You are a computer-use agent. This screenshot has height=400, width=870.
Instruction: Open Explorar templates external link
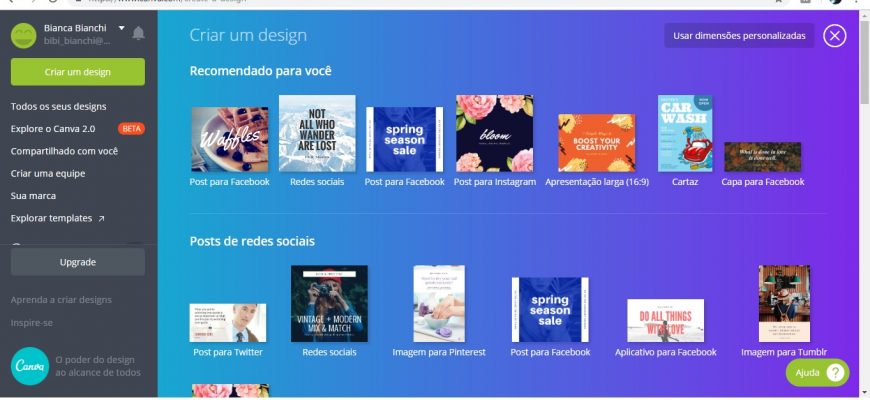[57, 218]
